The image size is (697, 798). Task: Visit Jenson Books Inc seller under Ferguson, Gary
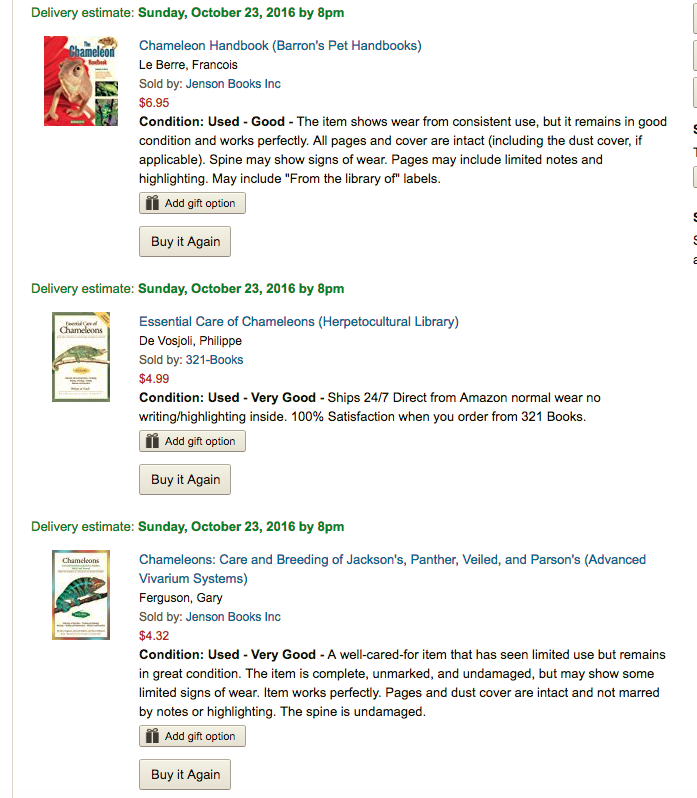click(x=233, y=617)
